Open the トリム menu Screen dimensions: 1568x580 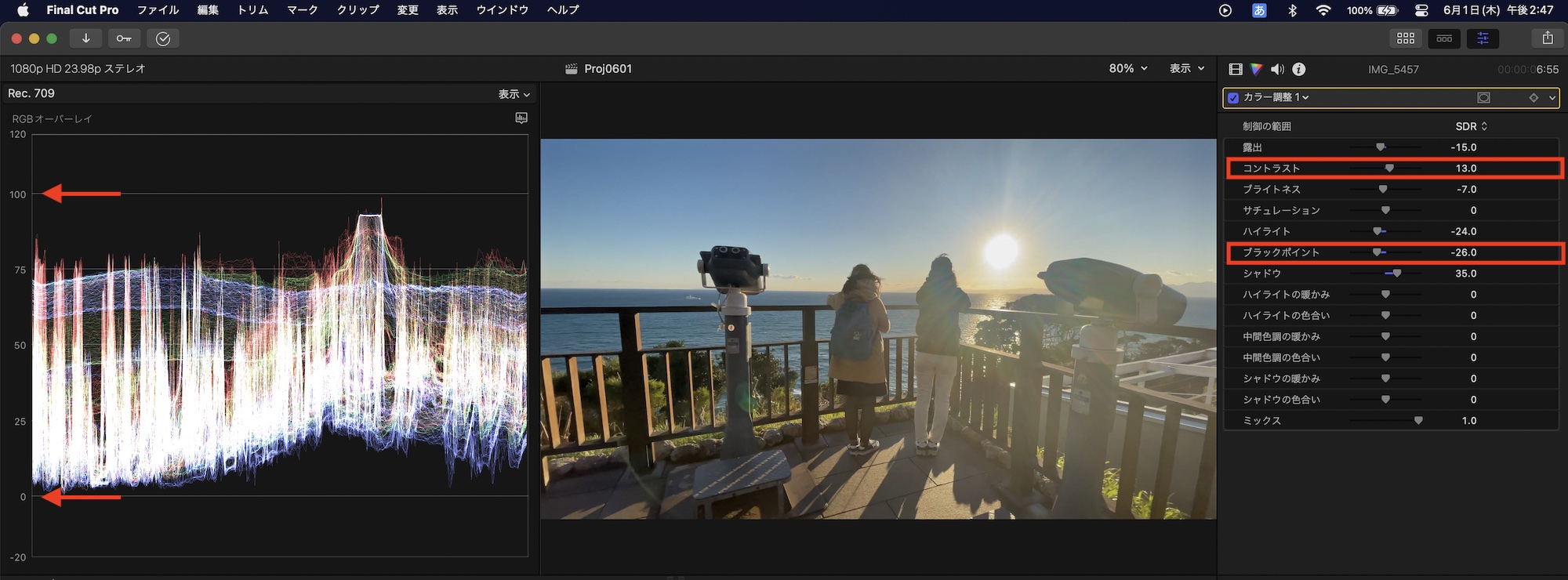pyautogui.click(x=252, y=10)
